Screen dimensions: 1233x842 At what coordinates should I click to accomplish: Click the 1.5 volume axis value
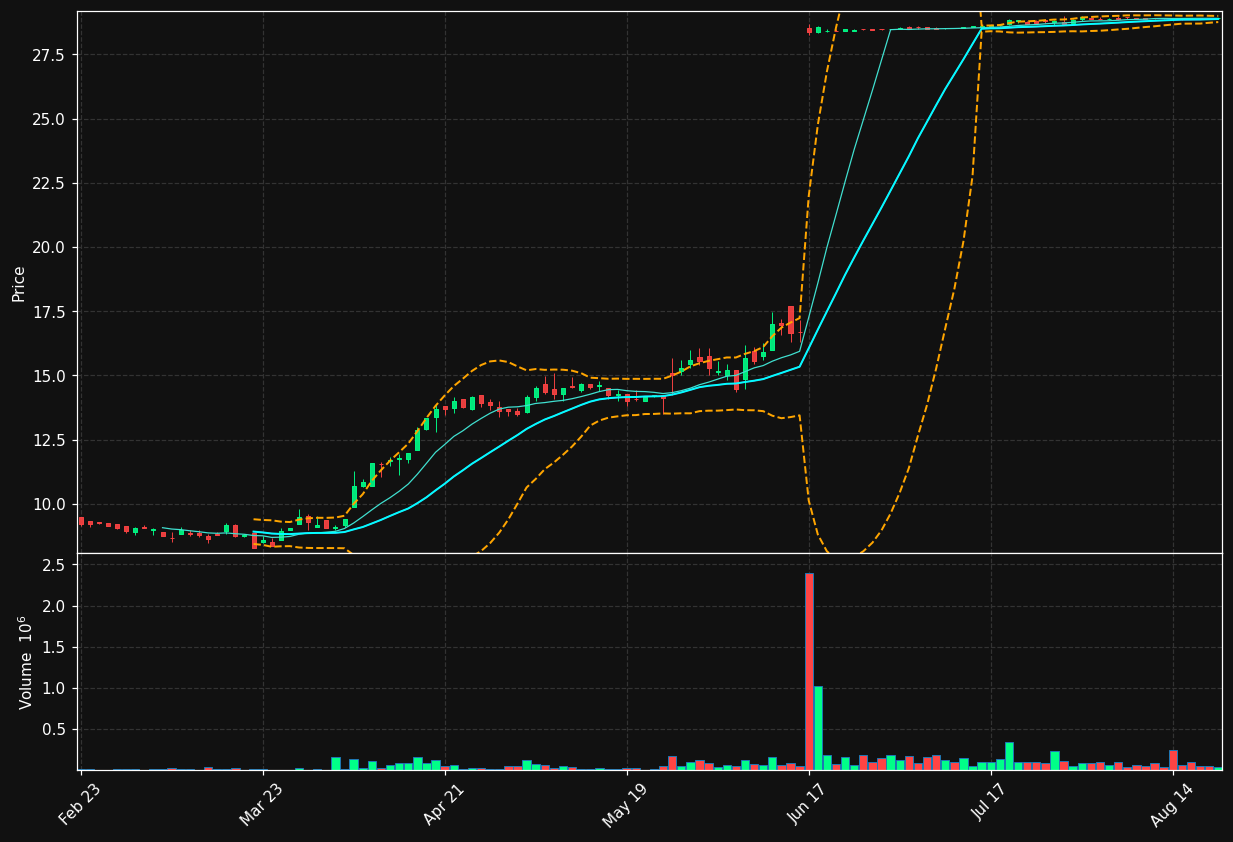pyautogui.click(x=55, y=647)
